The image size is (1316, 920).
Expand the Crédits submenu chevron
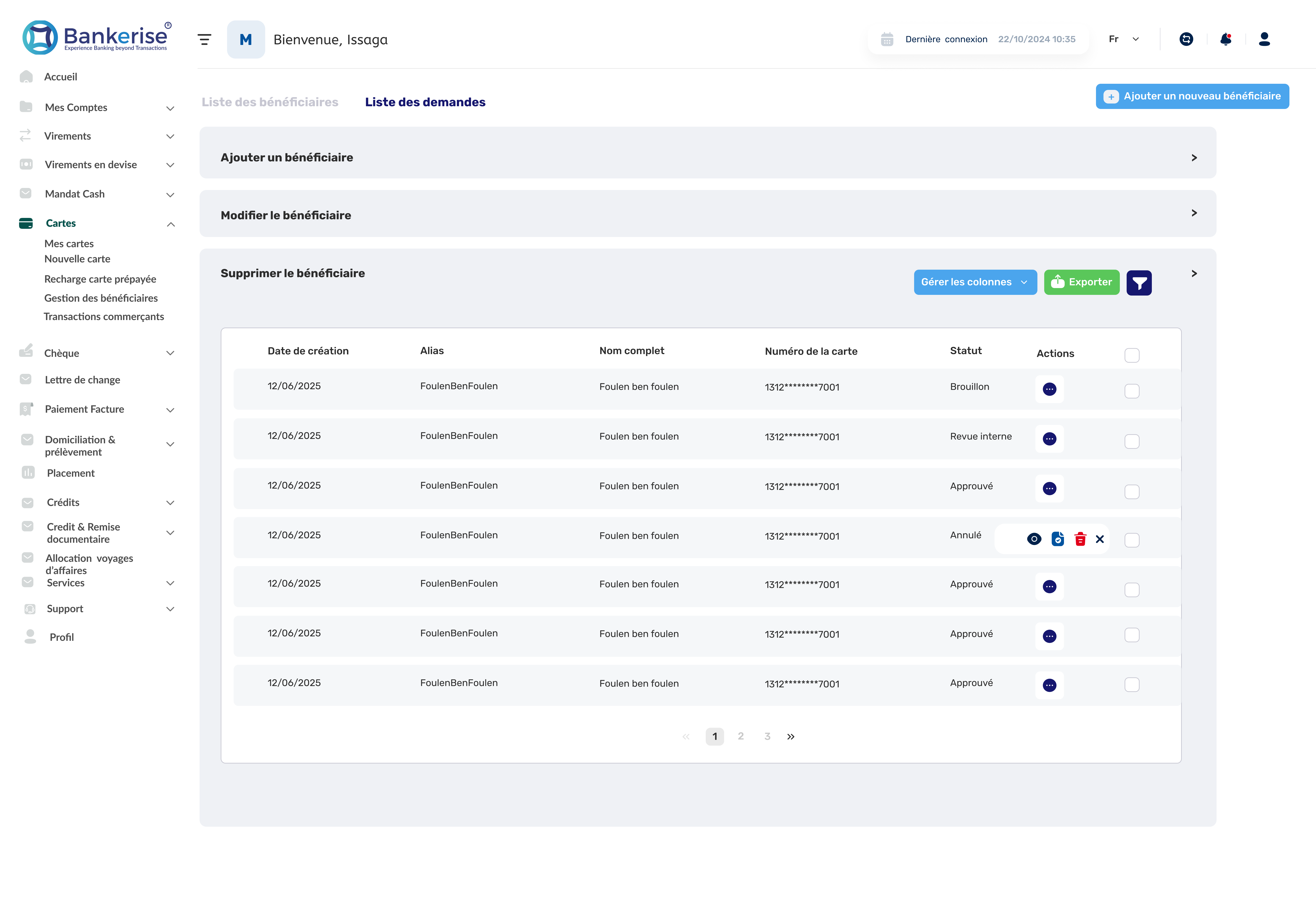pos(170,503)
